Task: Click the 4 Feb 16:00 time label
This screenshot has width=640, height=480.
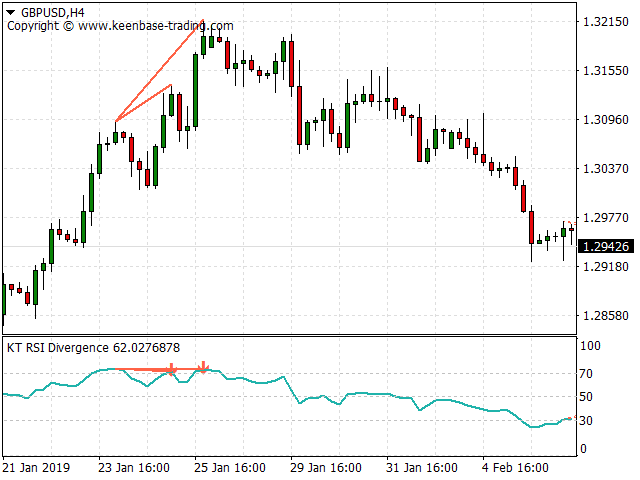Action: [515, 467]
